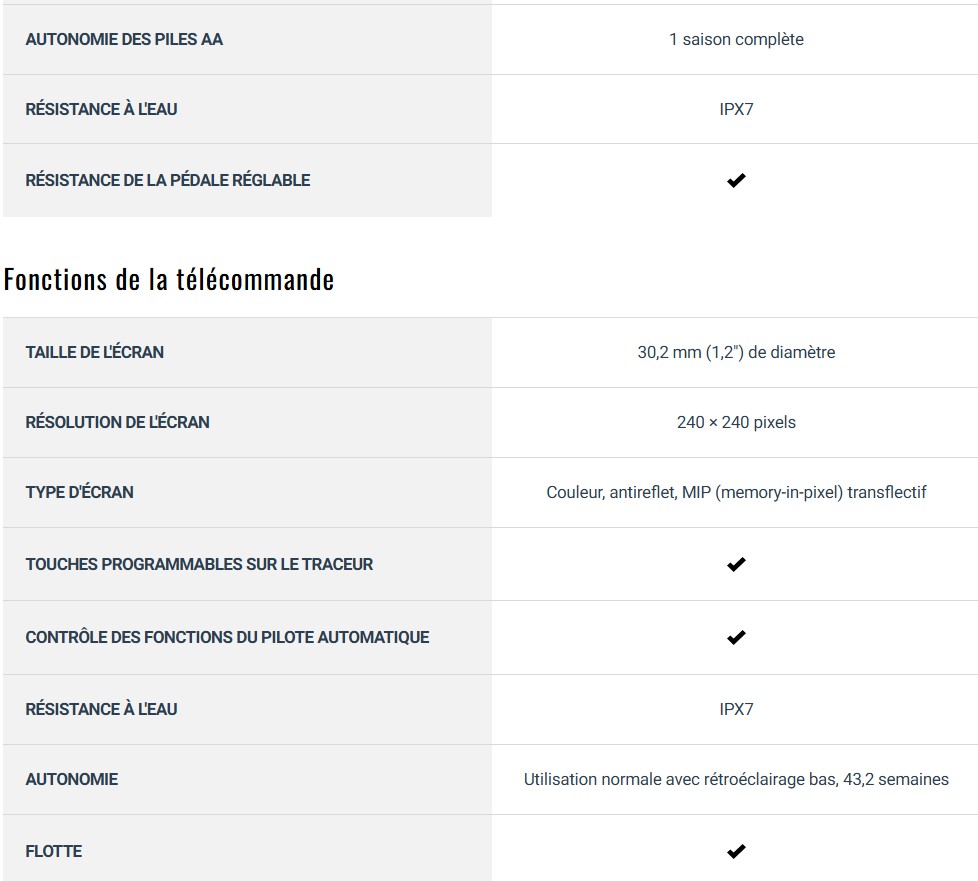Select the checkmark for Contrôle des fonctions du pilote automatique
The width and height of the screenshot is (978, 881).
736,637
